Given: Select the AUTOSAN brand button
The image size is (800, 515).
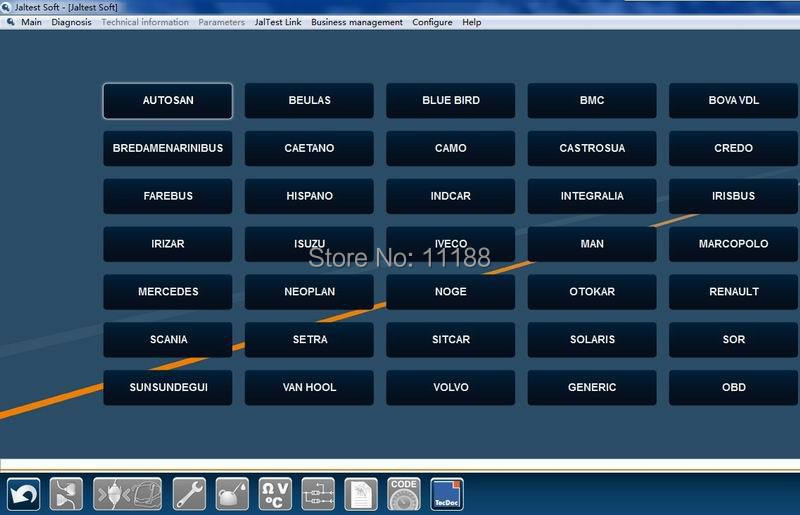Looking at the screenshot, I should 168,101.
